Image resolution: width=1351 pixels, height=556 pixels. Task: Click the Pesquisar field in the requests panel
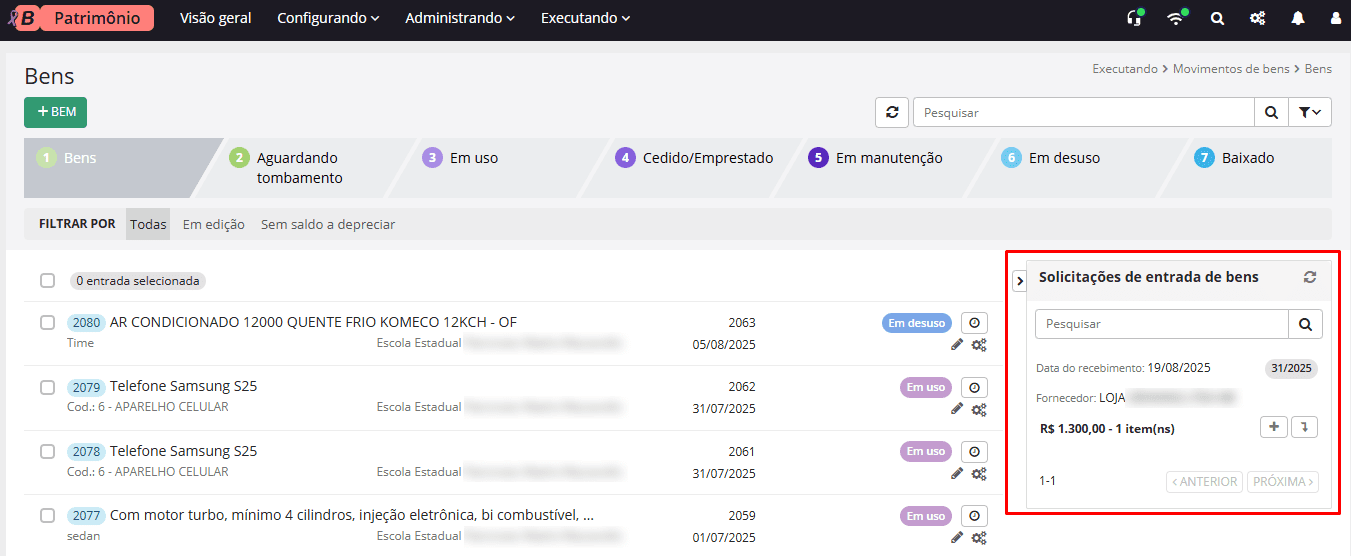coord(1161,324)
